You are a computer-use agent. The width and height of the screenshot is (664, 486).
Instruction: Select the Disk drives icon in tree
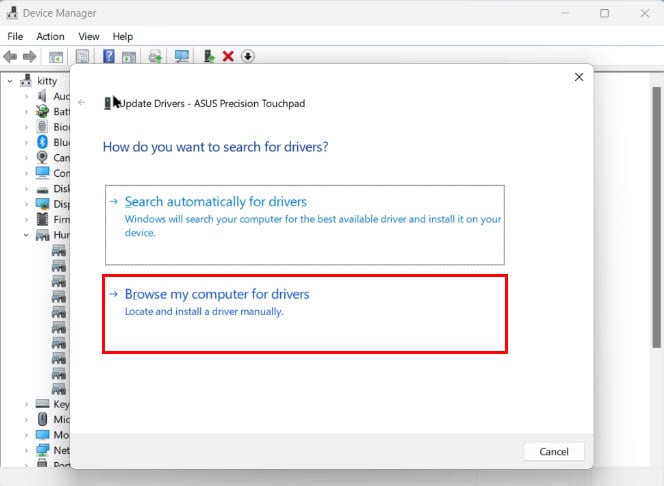coord(42,190)
